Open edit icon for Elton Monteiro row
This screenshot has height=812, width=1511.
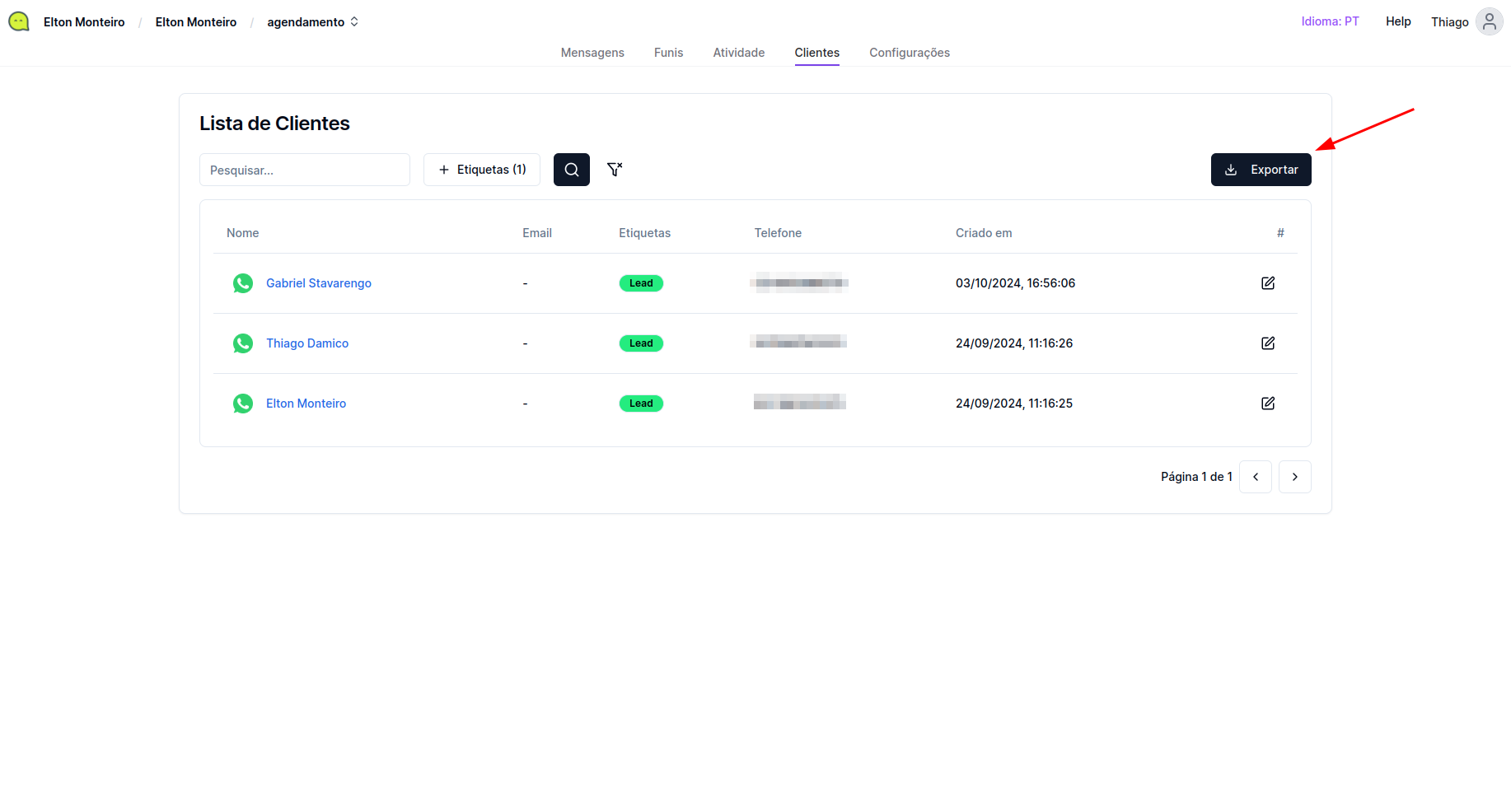1267,404
